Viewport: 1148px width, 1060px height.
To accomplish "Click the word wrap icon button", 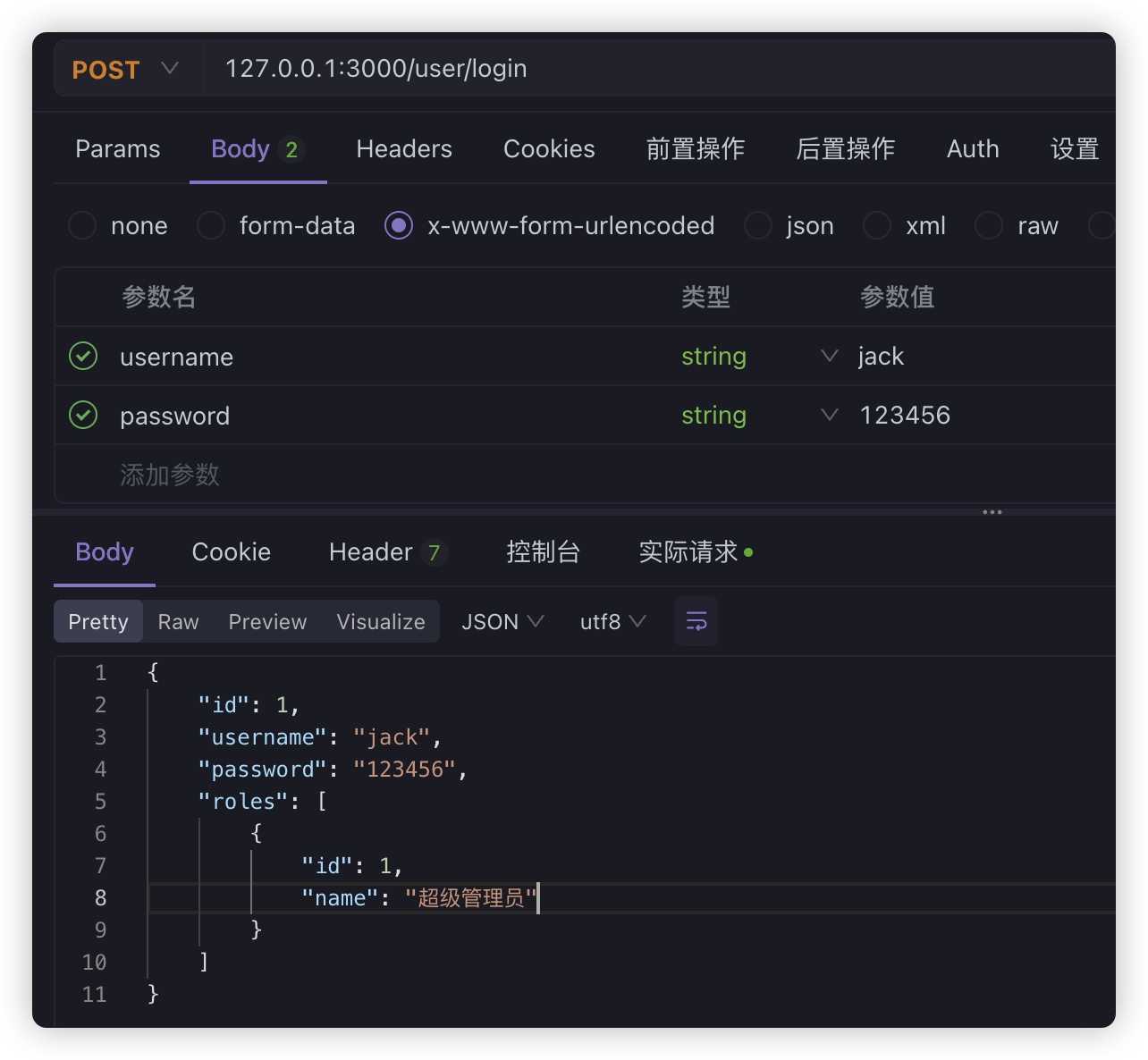I will click(696, 621).
